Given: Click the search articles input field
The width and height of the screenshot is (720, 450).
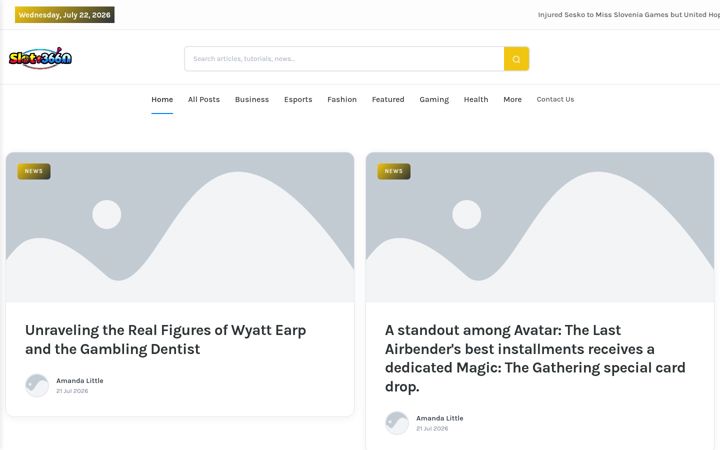Looking at the screenshot, I should coord(344,59).
